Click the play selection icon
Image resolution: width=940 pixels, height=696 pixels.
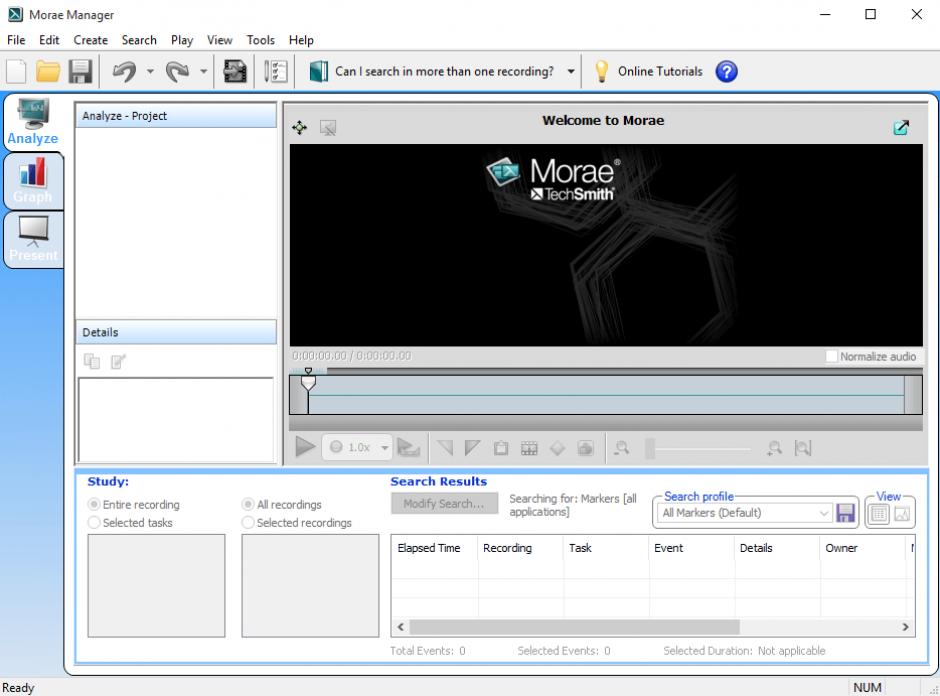pos(408,447)
